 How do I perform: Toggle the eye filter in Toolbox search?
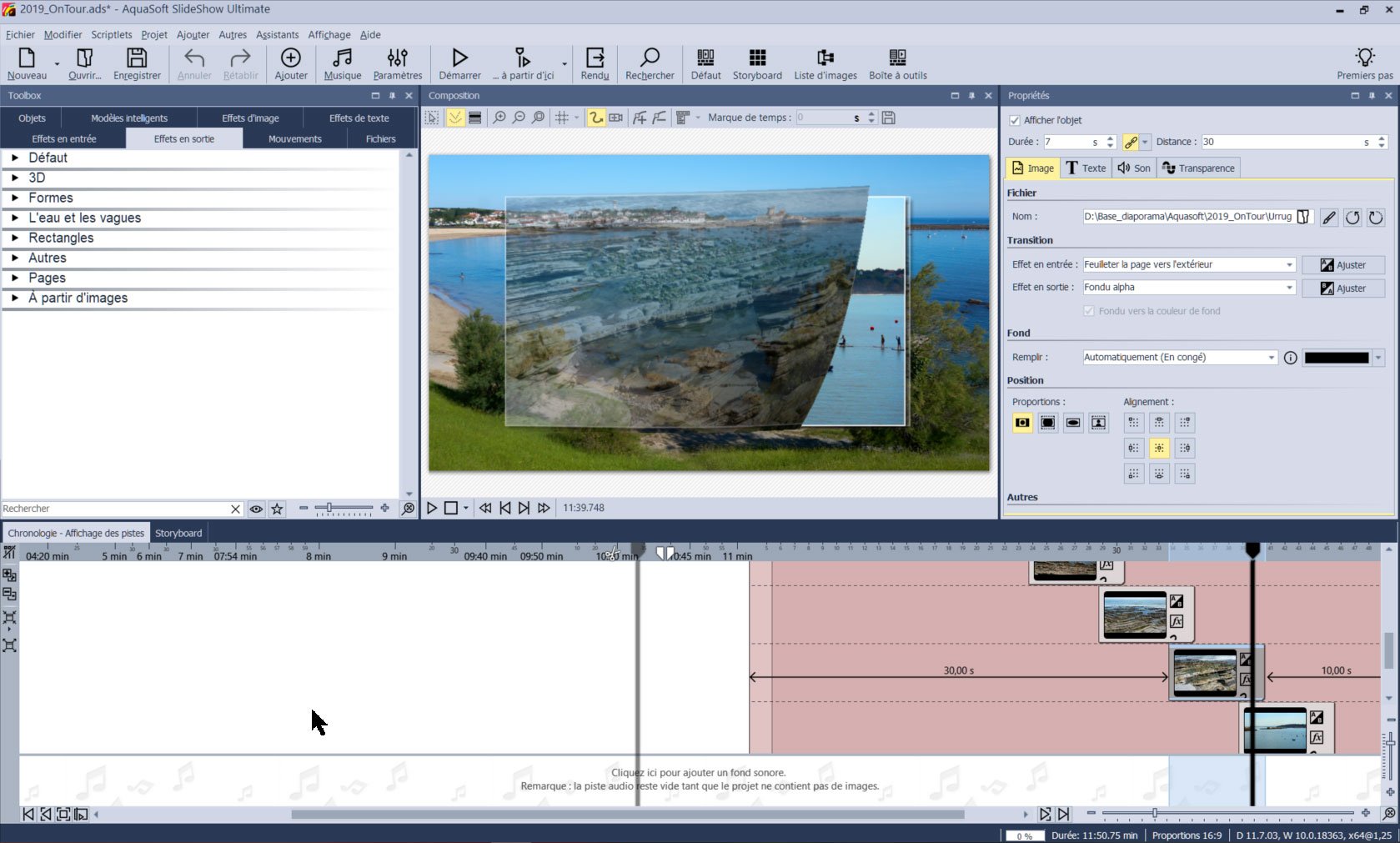click(x=256, y=509)
